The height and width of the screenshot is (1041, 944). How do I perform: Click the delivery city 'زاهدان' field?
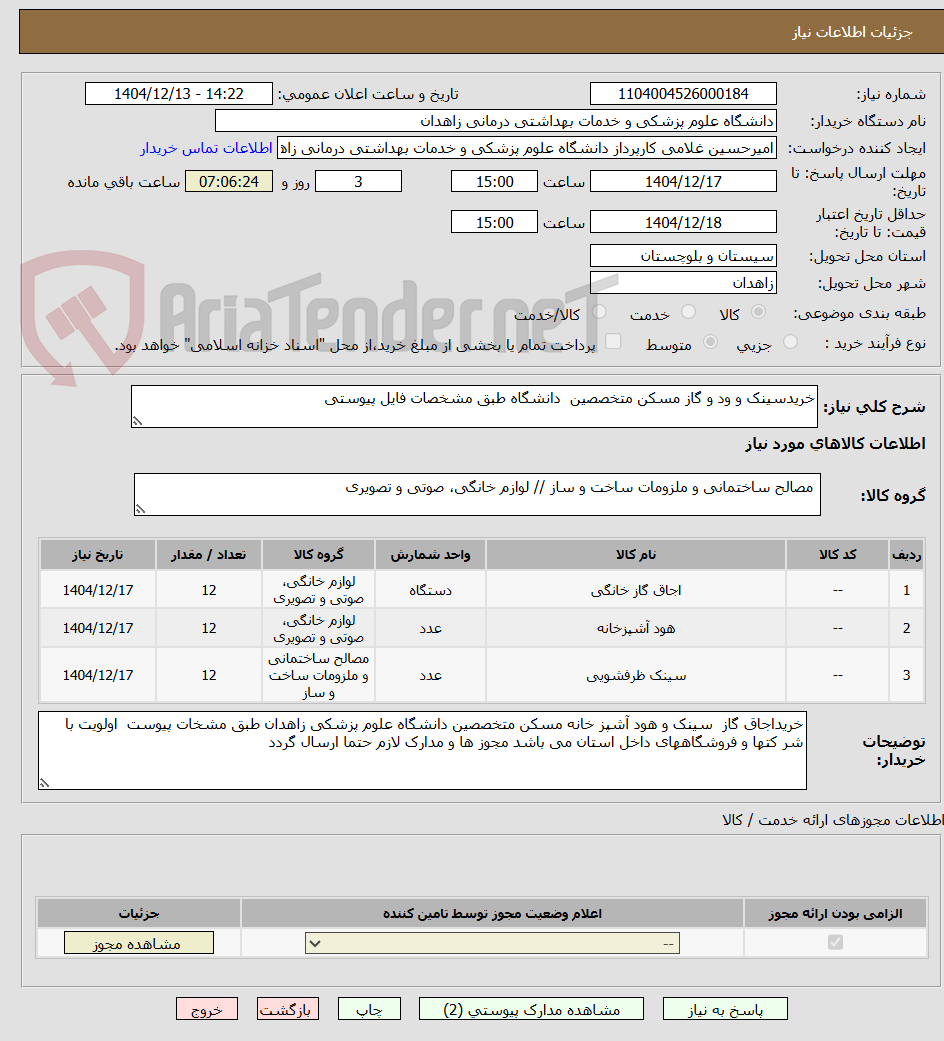coord(683,283)
